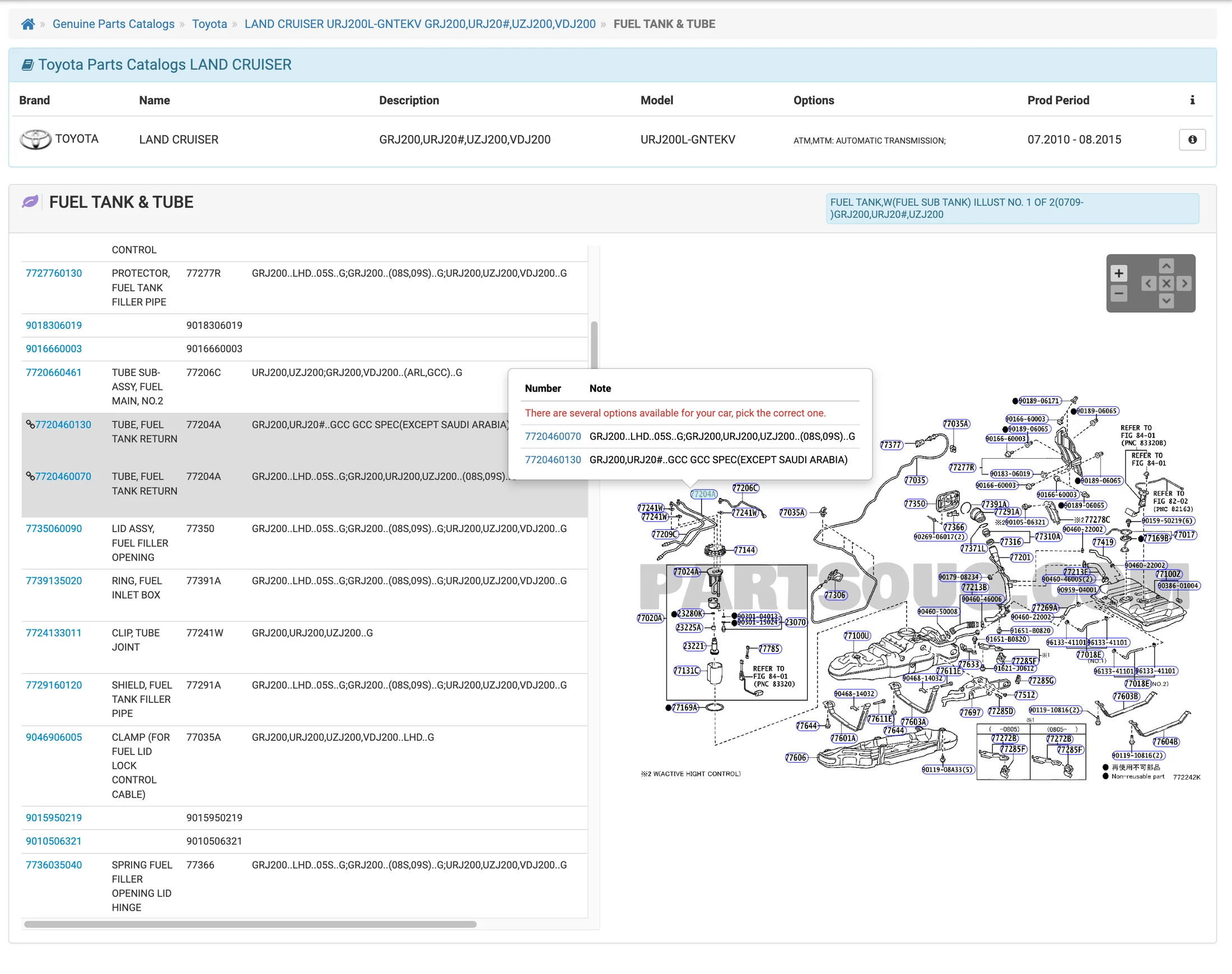1232x974 pixels.
Task: Pan the diagram to the right
Action: click(1184, 283)
